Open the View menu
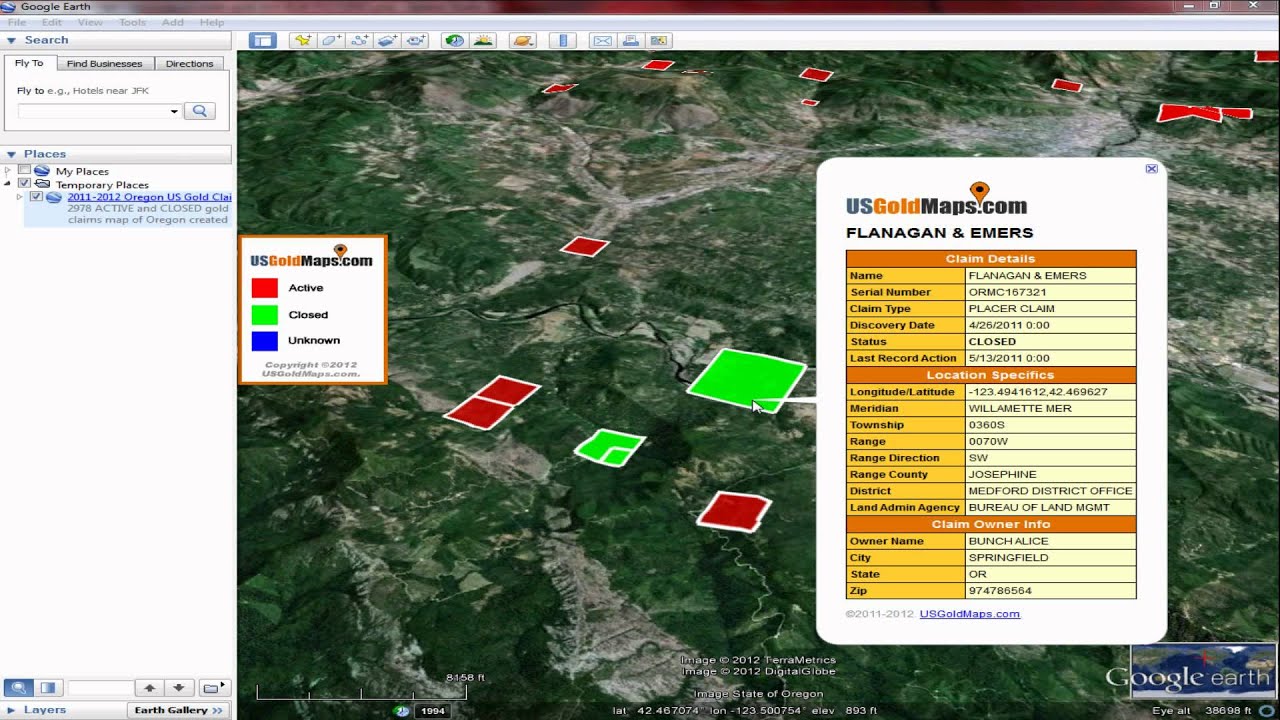This screenshot has width=1280, height=720. click(90, 22)
